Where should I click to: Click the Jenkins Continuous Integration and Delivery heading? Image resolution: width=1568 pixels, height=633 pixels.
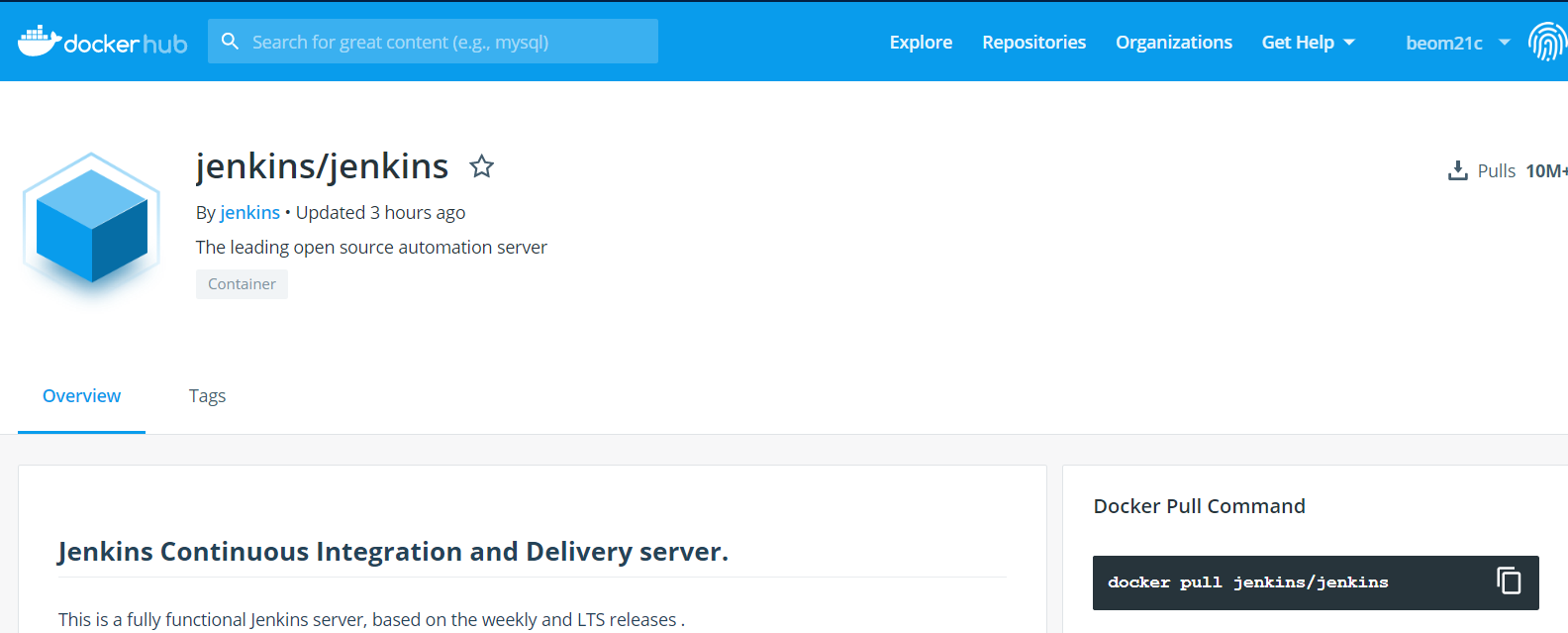point(393,552)
